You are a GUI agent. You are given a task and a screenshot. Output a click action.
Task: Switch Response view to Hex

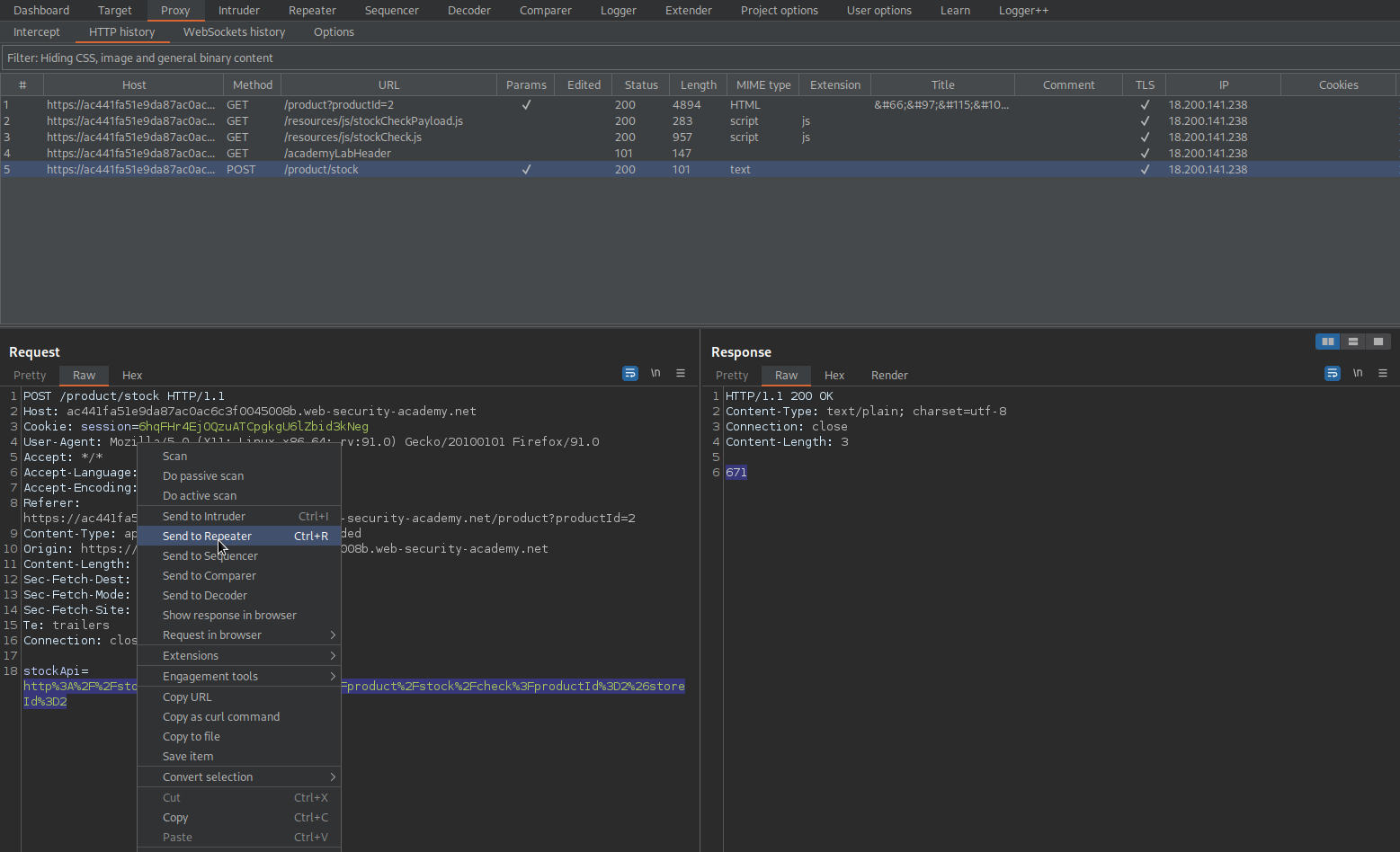click(x=834, y=375)
